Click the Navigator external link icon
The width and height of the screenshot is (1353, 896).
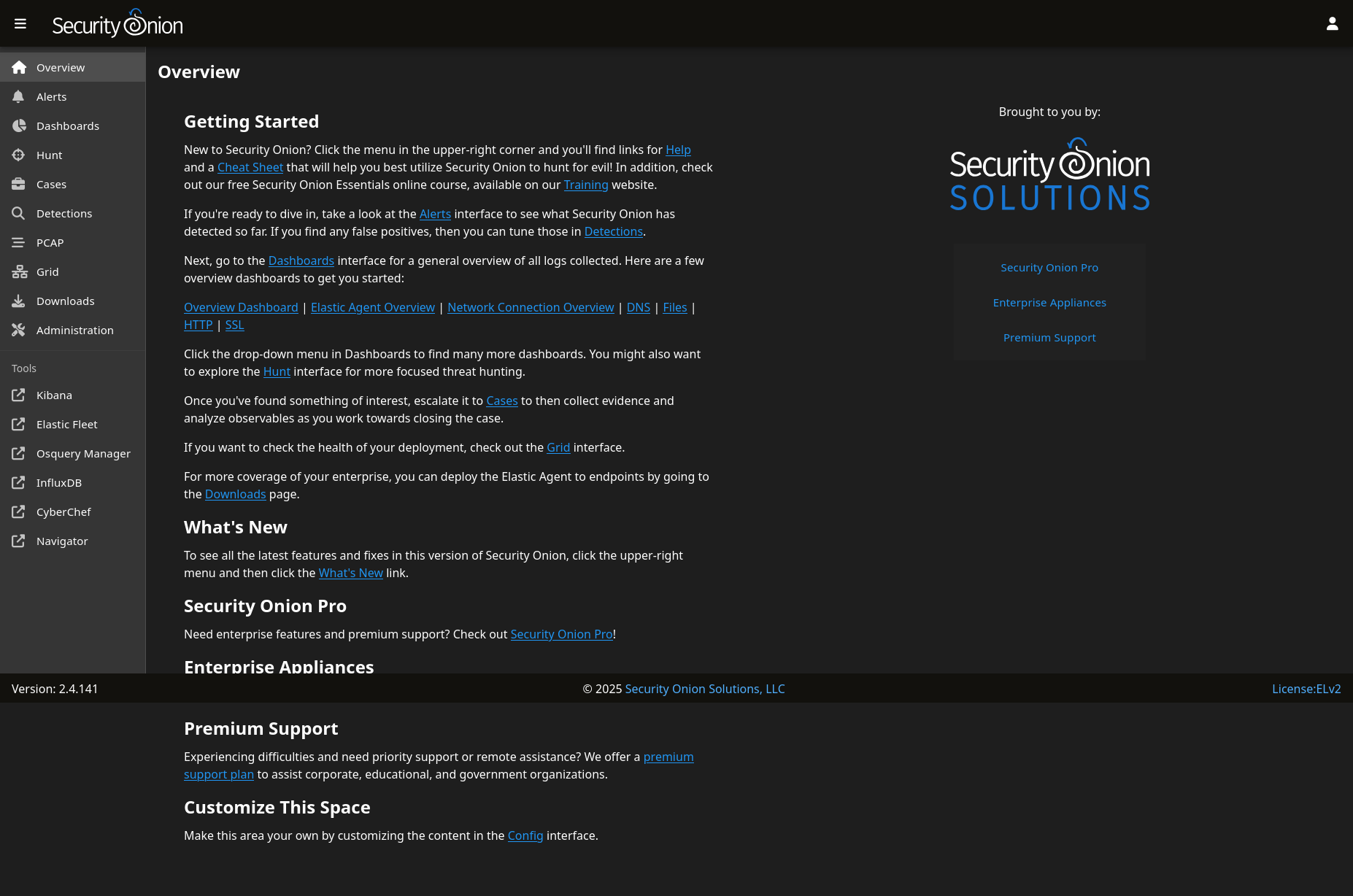click(19, 541)
